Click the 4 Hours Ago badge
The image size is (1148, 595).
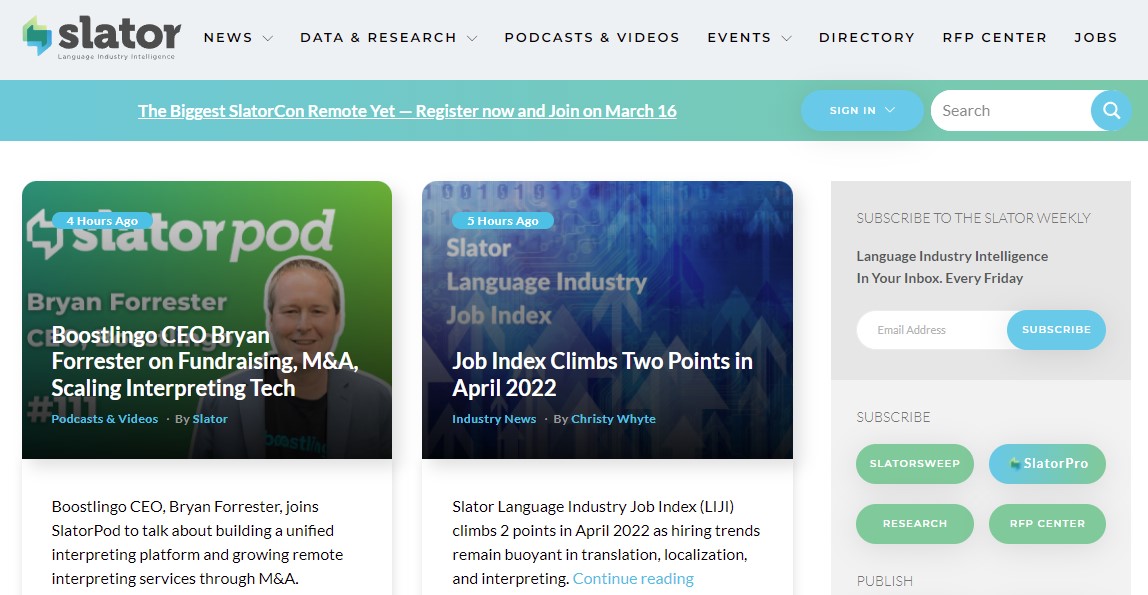tap(102, 220)
